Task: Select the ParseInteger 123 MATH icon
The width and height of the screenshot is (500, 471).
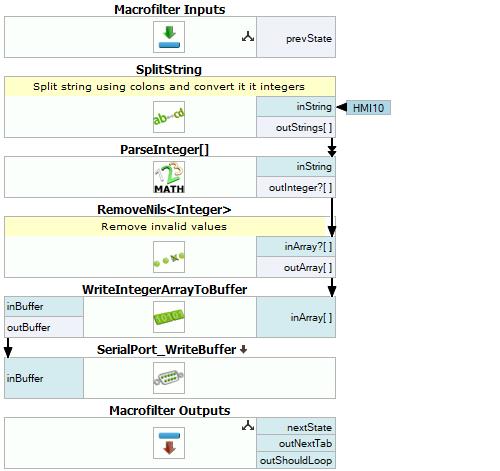Action: pos(169,177)
